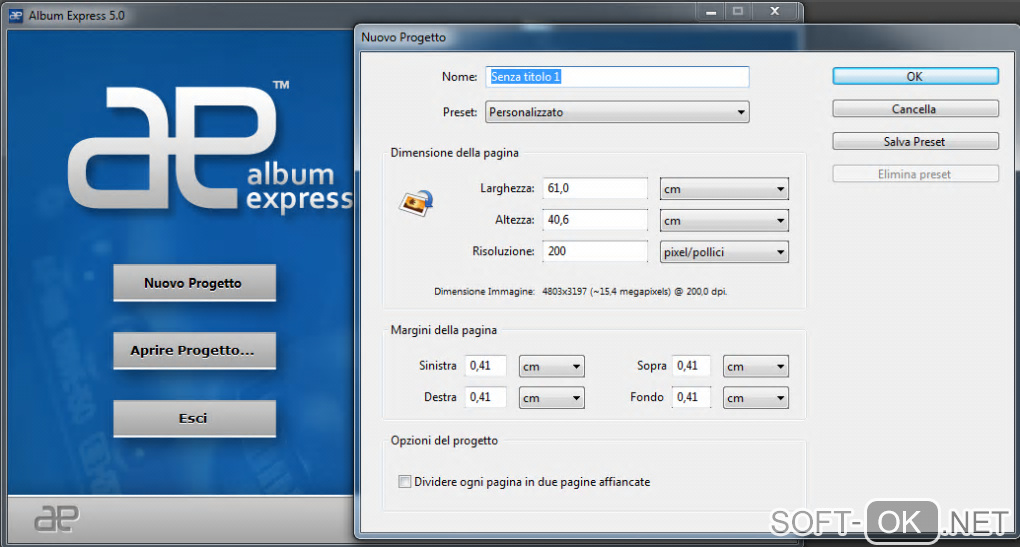Minimize the Album Express window
Image resolution: width=1020 pixels, height=547 pixels.
pos(711,12)
